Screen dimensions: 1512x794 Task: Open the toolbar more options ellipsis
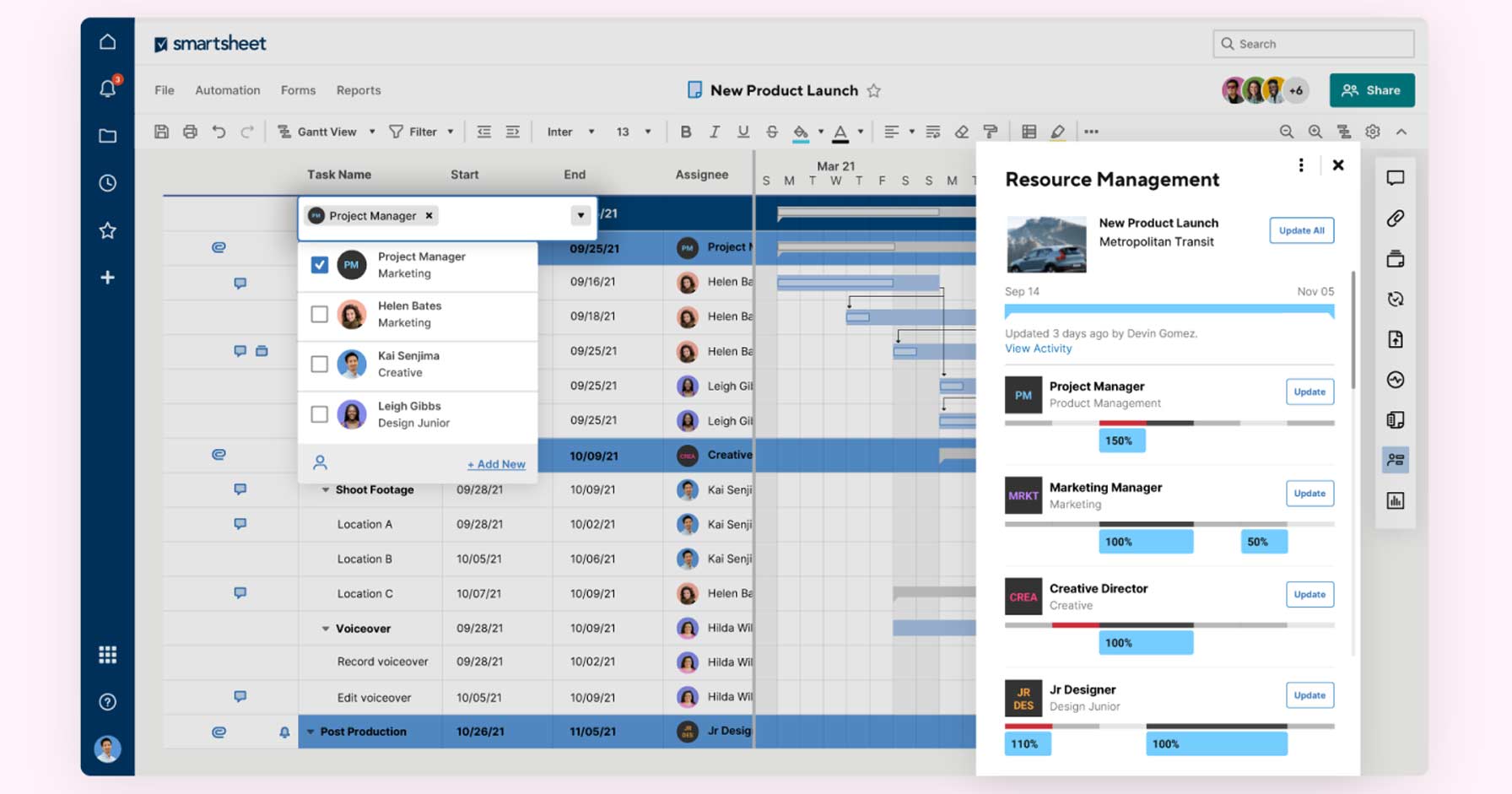tap(1091, 132)
